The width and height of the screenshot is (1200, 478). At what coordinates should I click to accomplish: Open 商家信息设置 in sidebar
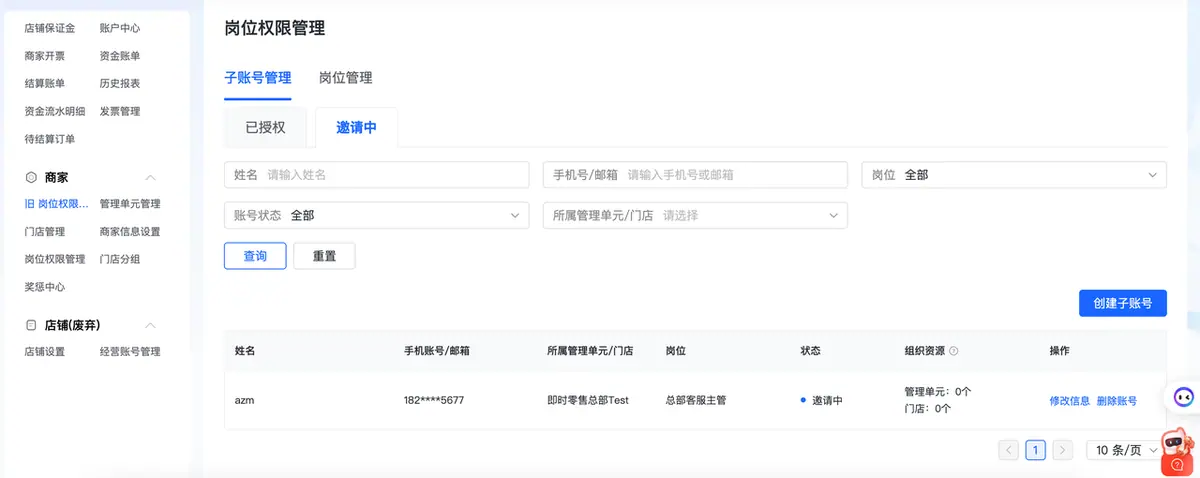(130, 232)
